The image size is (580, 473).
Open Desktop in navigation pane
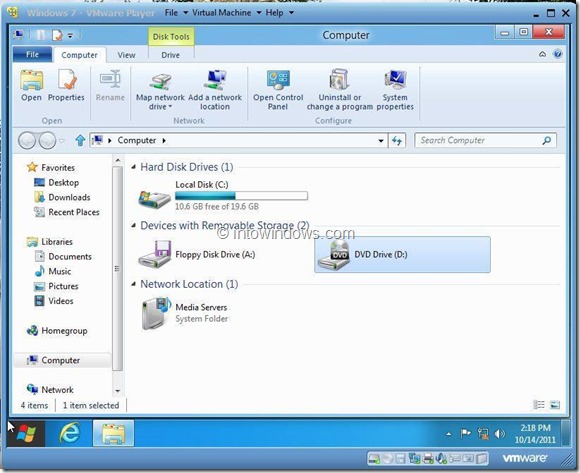click(57, 183)
